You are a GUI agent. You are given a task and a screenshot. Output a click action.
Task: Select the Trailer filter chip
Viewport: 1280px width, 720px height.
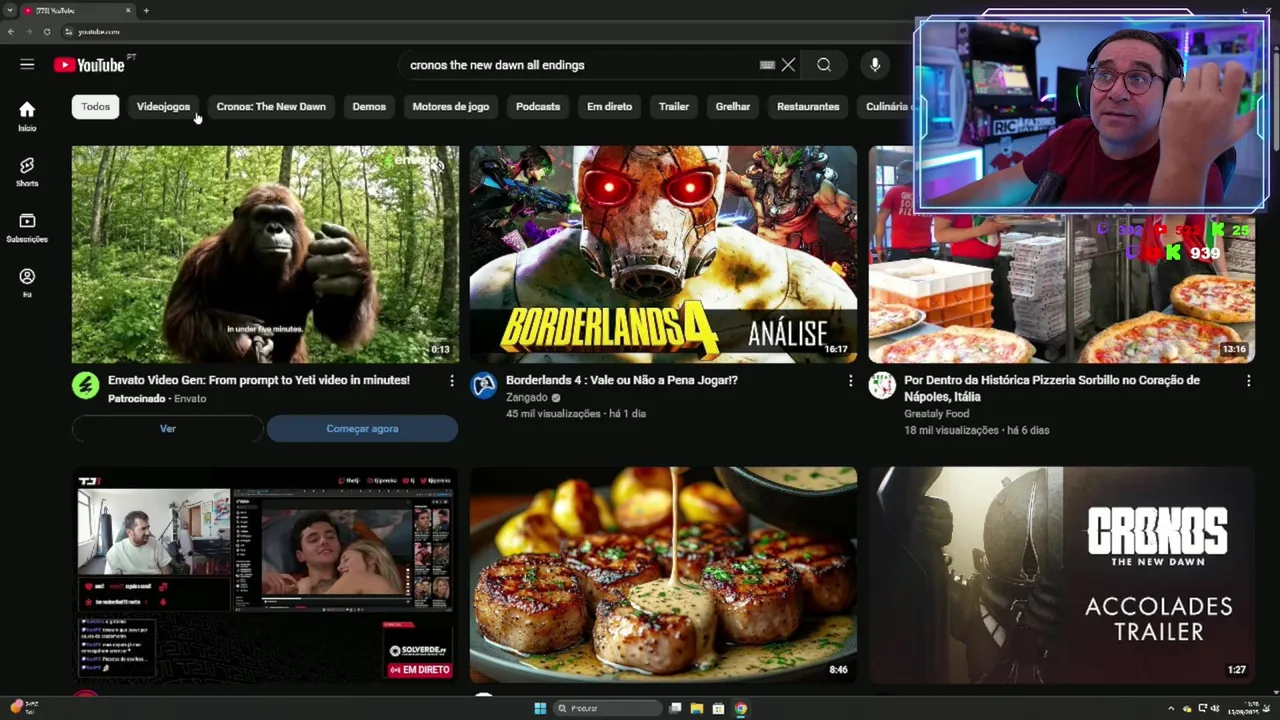click(x=674, y=107)
